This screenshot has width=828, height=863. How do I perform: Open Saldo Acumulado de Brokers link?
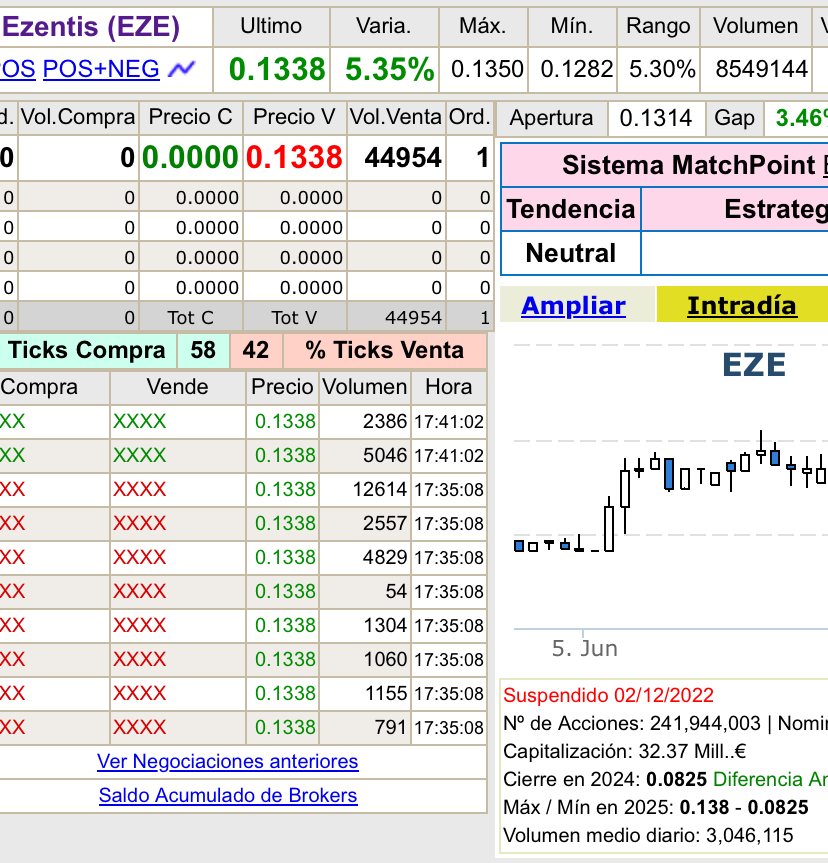tap(228, 796)
